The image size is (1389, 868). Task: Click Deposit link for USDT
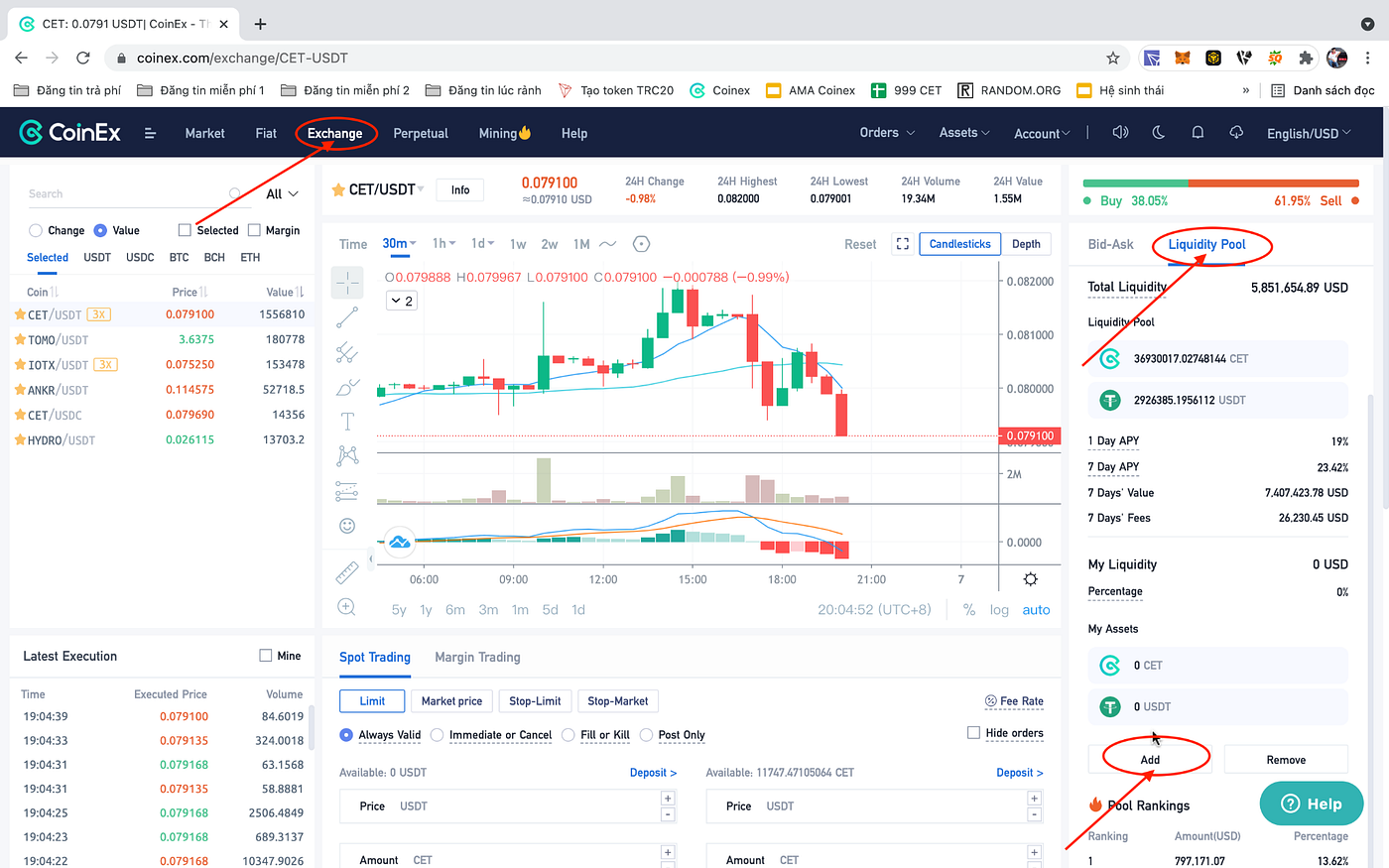point(653,773)
